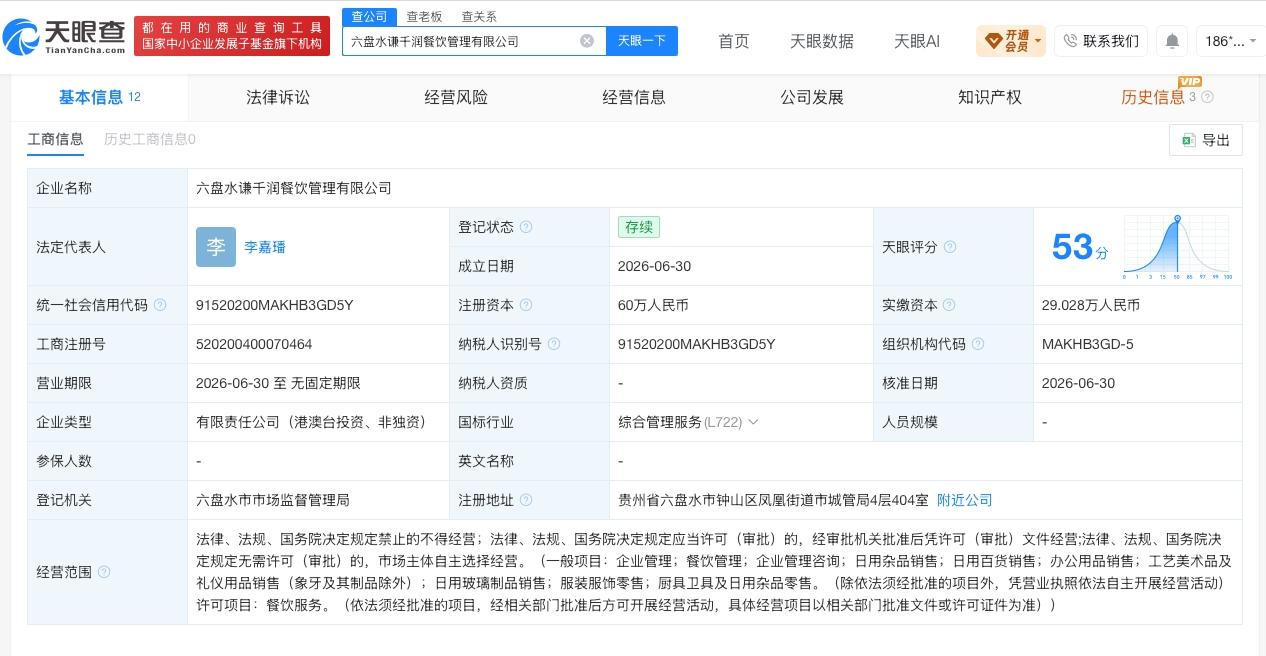Switch to the 历史信息 tab
Screen dimensions: 1266x656
click(x=1153, y=97)
